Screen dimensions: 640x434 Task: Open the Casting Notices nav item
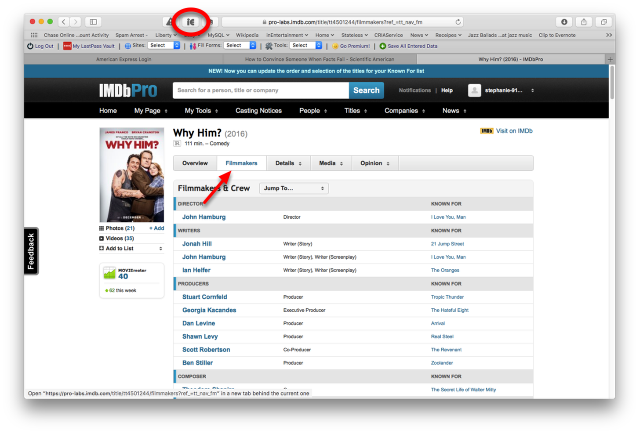click(x=258, y=111)
